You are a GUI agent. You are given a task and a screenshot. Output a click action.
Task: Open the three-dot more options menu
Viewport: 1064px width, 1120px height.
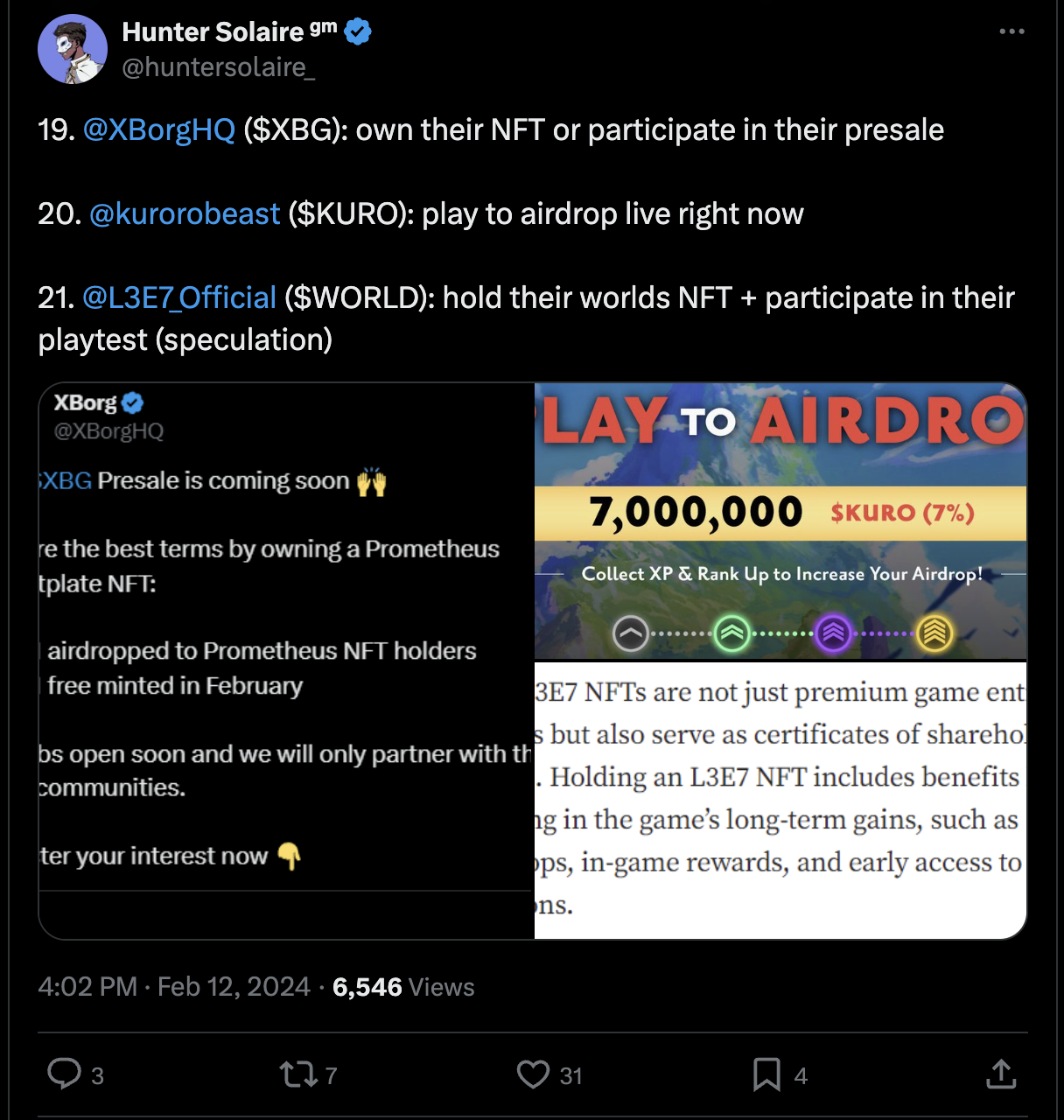click(x=1011, y=31)
